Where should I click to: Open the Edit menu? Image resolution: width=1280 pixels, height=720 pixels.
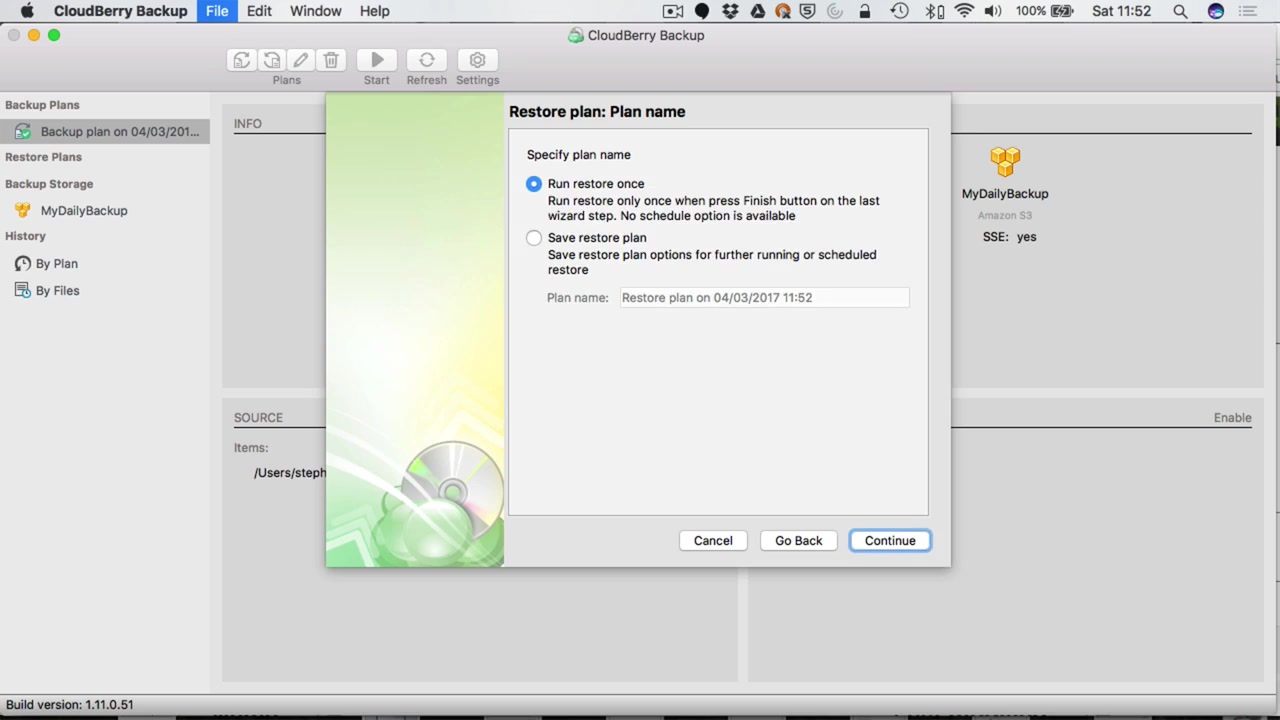[x=259, y=11]
